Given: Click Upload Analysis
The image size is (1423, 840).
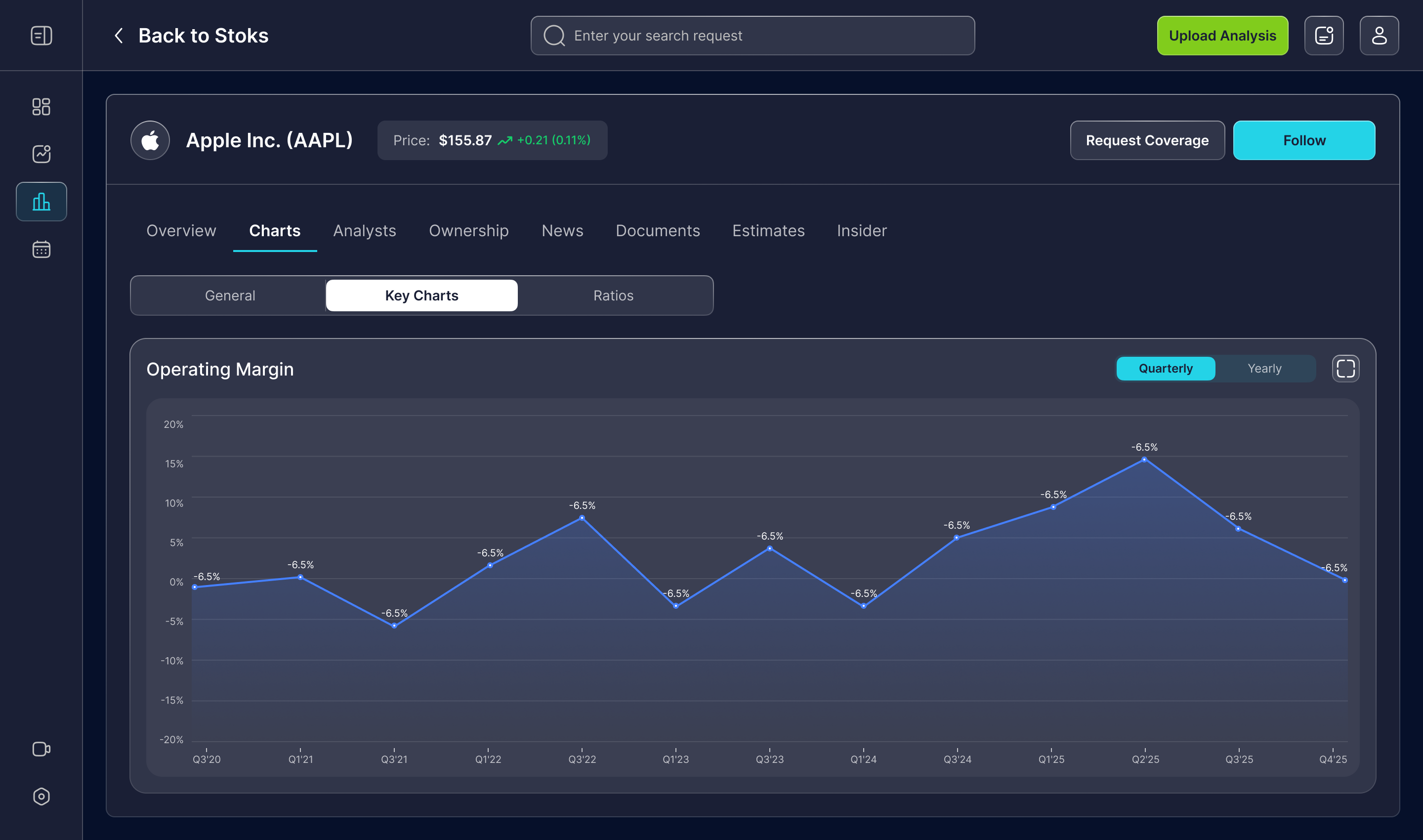Looking at the screenshot, I should pos(1222,35).
